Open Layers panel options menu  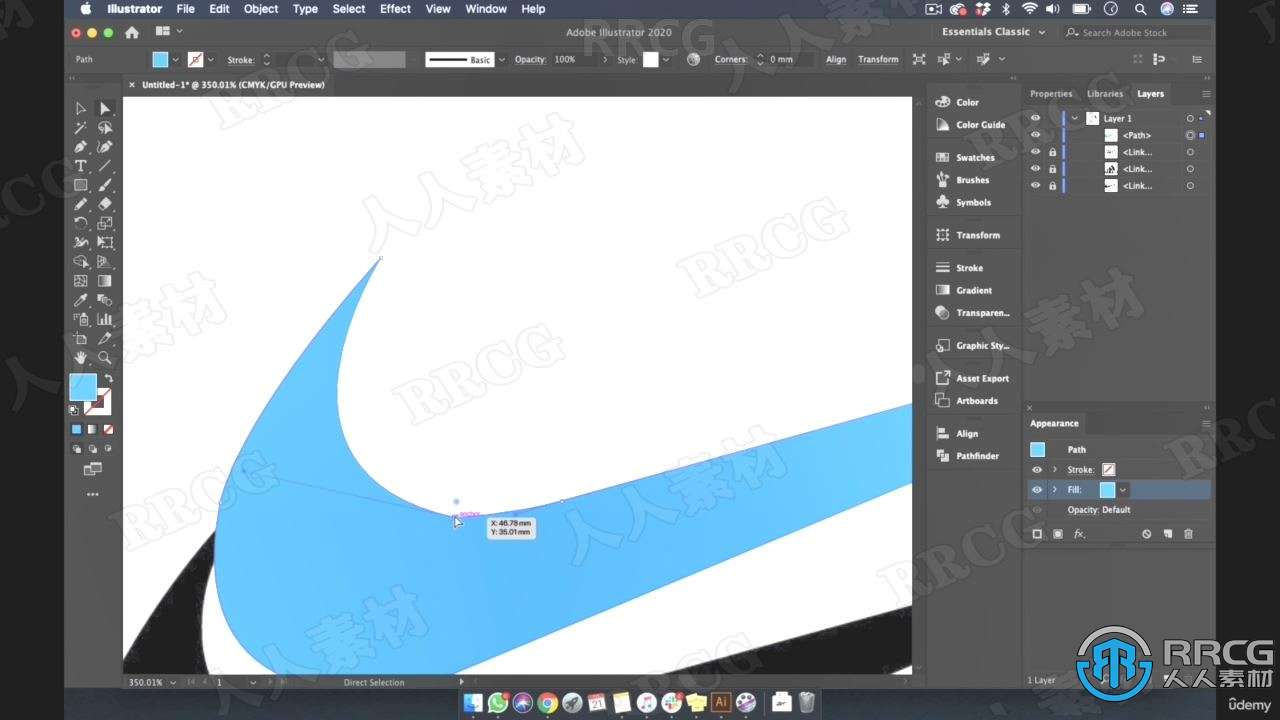(1206, 94)
